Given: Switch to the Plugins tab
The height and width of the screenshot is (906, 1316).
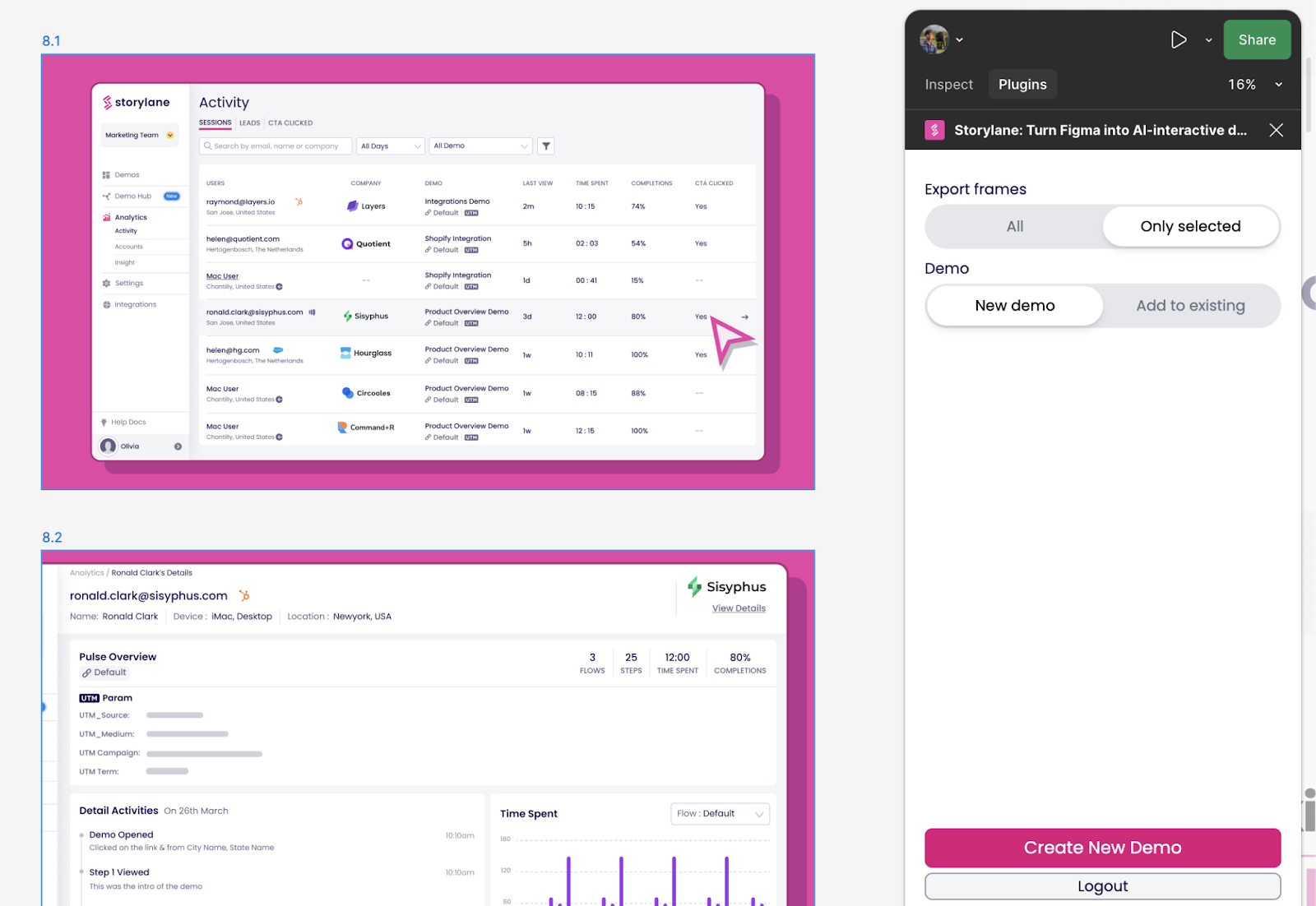Looking at the screenshot, I should pyautogui.click(x=1022, y=85).
